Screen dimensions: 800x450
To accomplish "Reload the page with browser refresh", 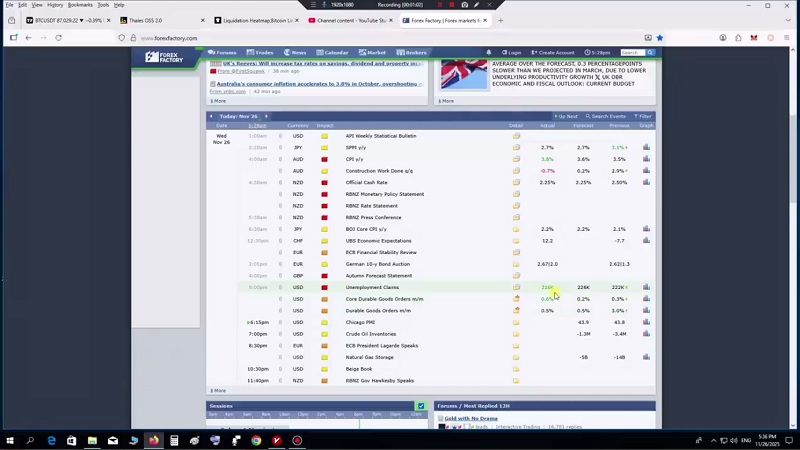I will (x=58, y=38).
